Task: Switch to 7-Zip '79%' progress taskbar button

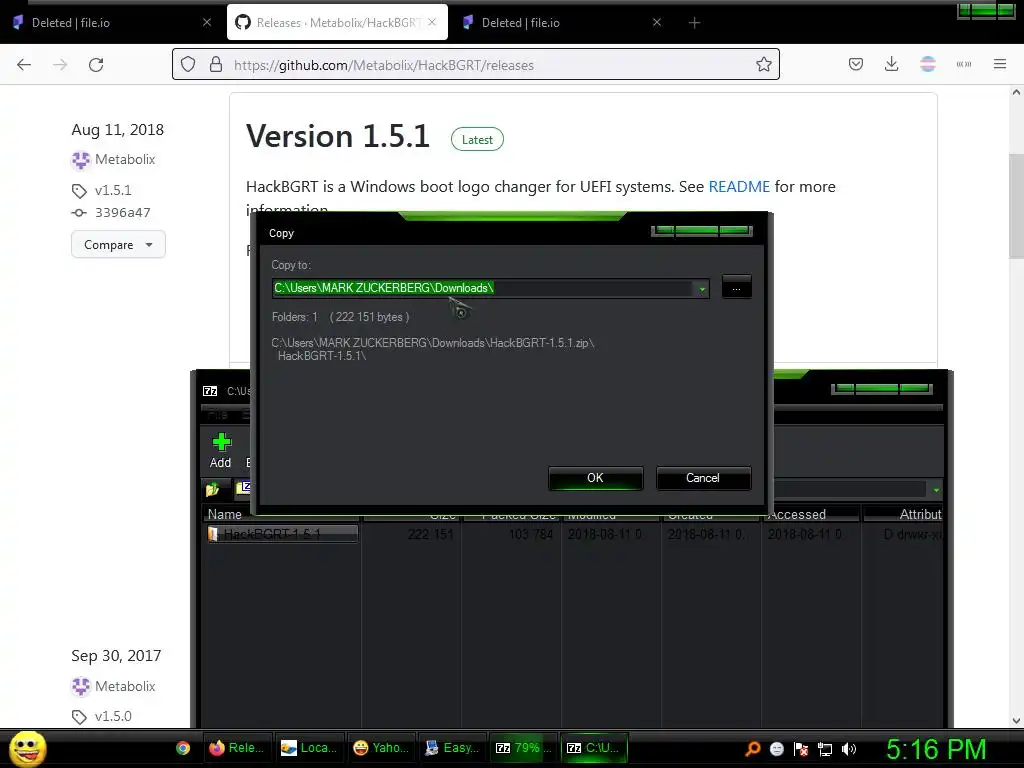Action: [x=523, y=748]
